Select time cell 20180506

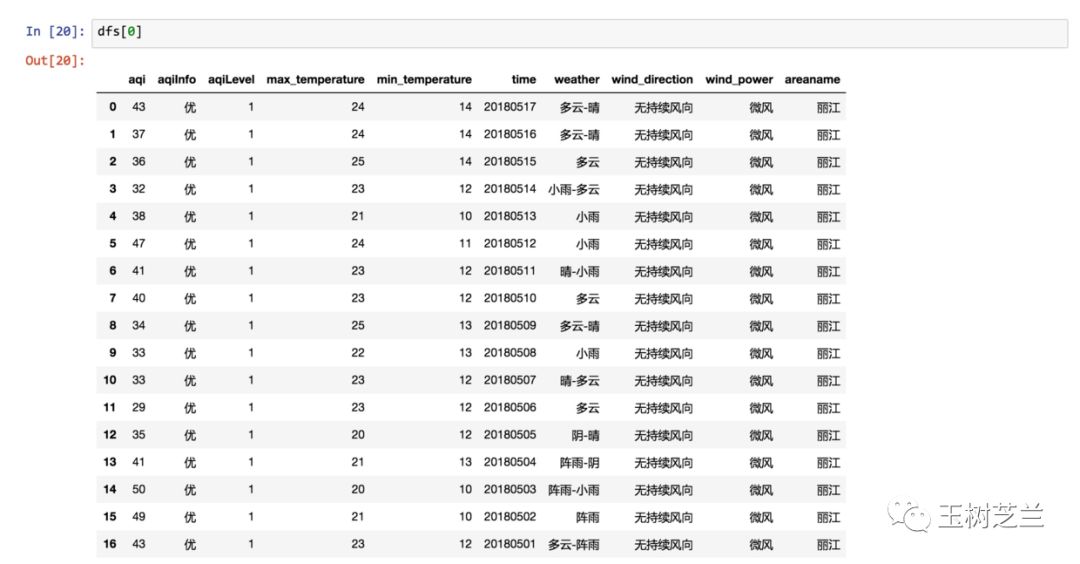coord(510,407)
